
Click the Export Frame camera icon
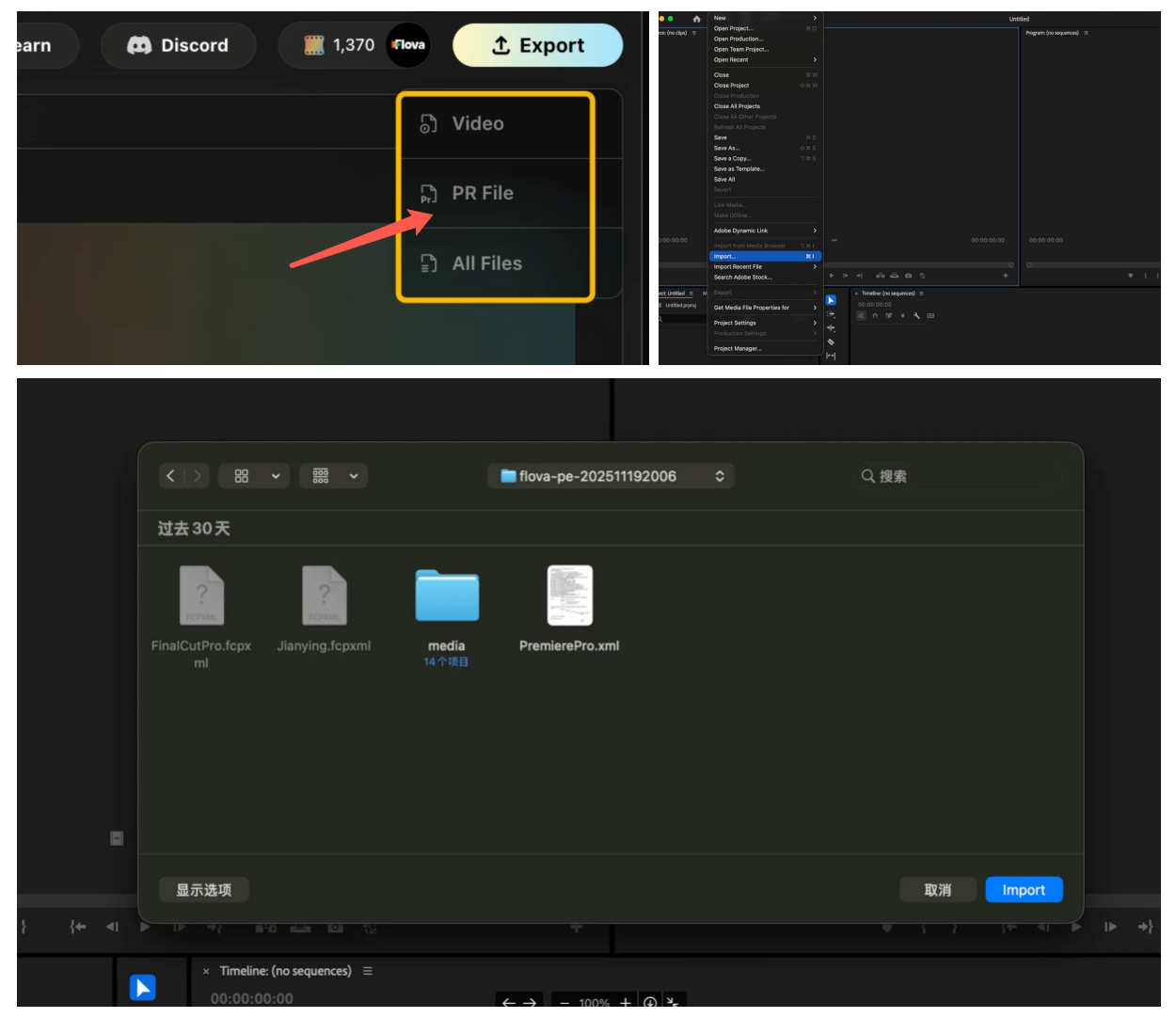click(x=908, y=276)
